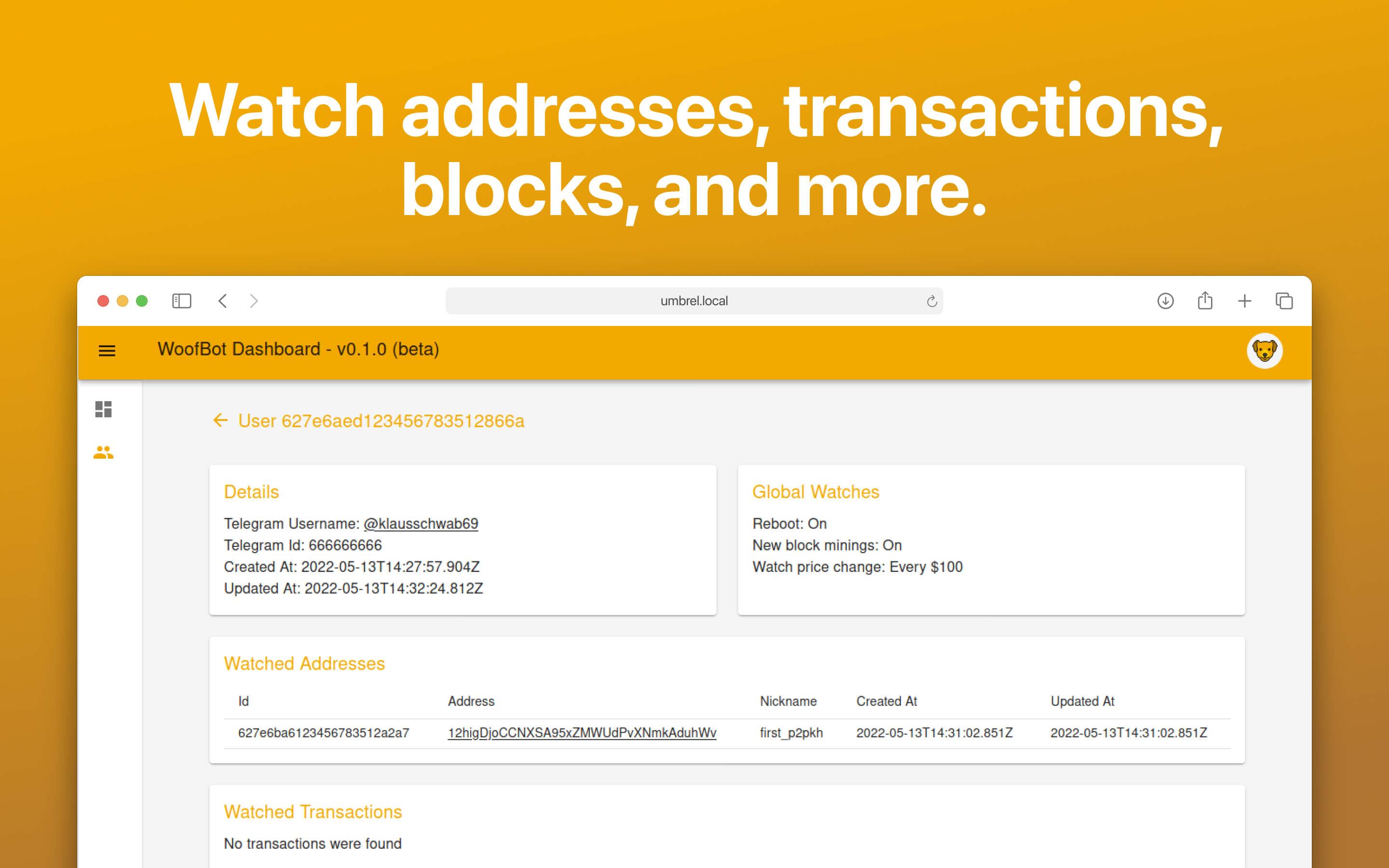
Task: Click the dashboard grid sidebar icon
Action: [103, 409]
